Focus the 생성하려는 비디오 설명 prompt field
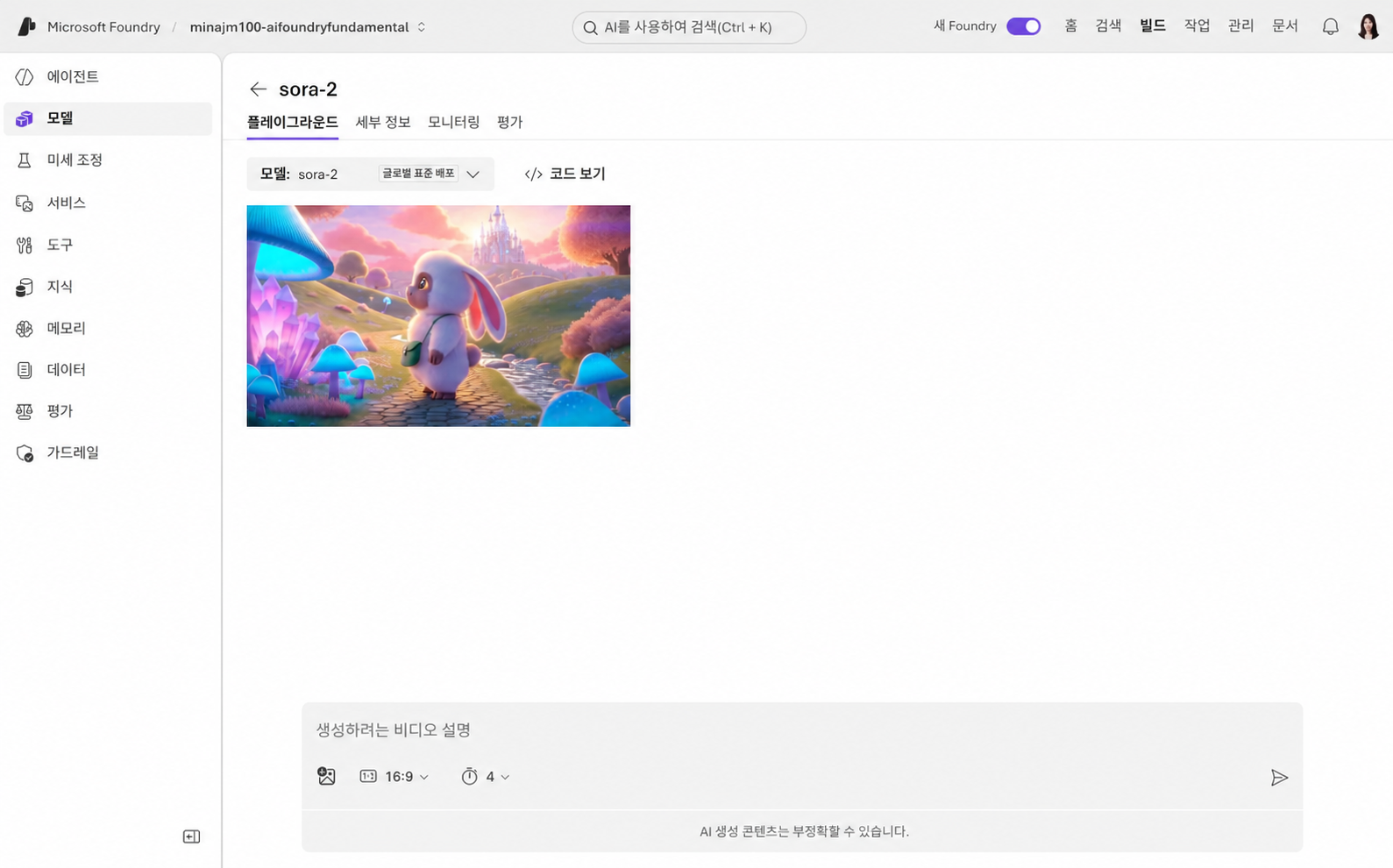1393x868 pixels. coord(801,730)
